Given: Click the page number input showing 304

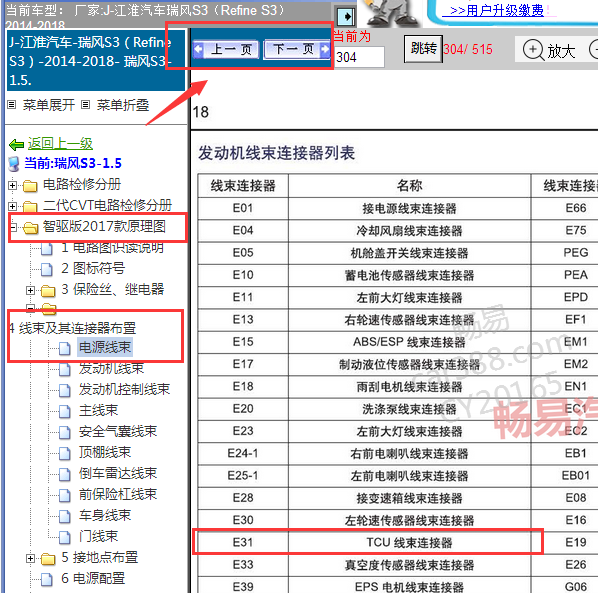Looking at the screenshot, I should (x=359, y=57).
